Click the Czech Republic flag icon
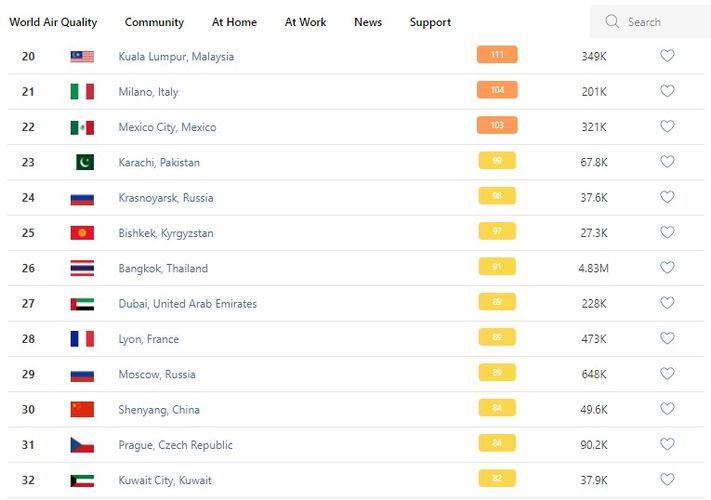This screenshot has width=711, height=500. 82,445
